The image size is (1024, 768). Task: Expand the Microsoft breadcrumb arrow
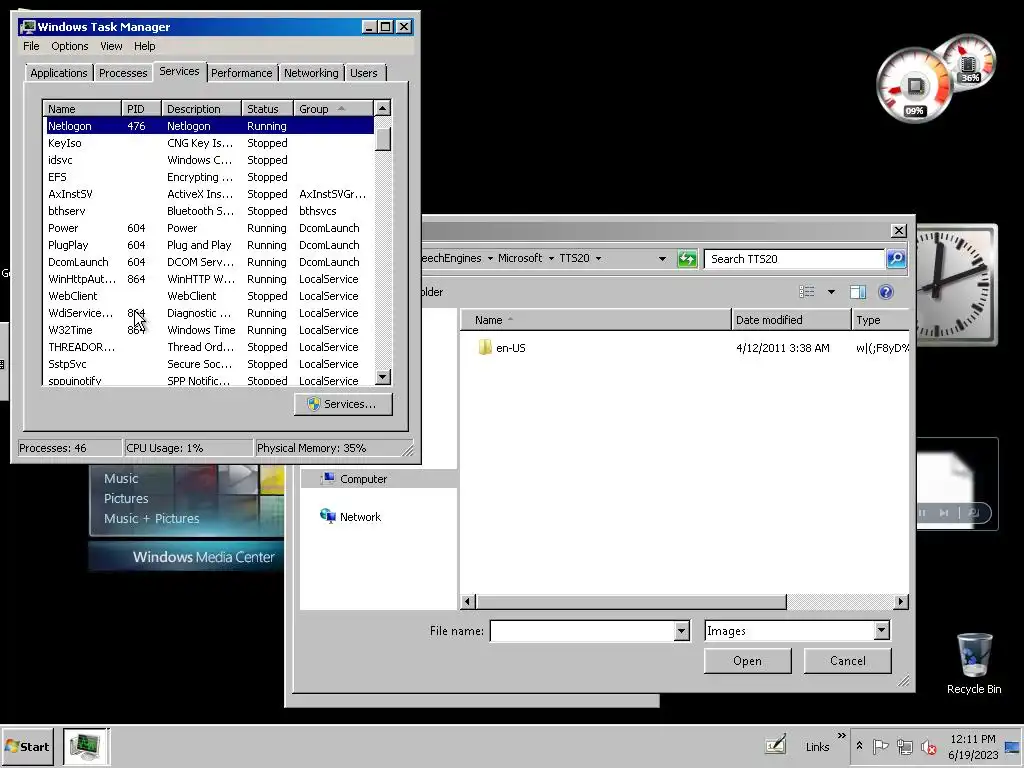[551, 259]
